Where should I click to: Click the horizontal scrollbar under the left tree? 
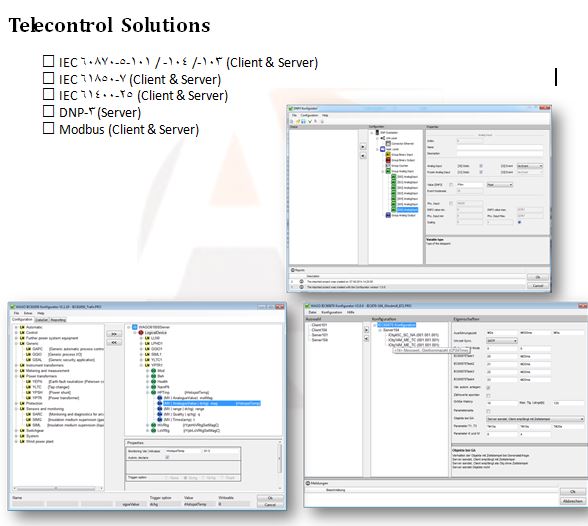58,489
